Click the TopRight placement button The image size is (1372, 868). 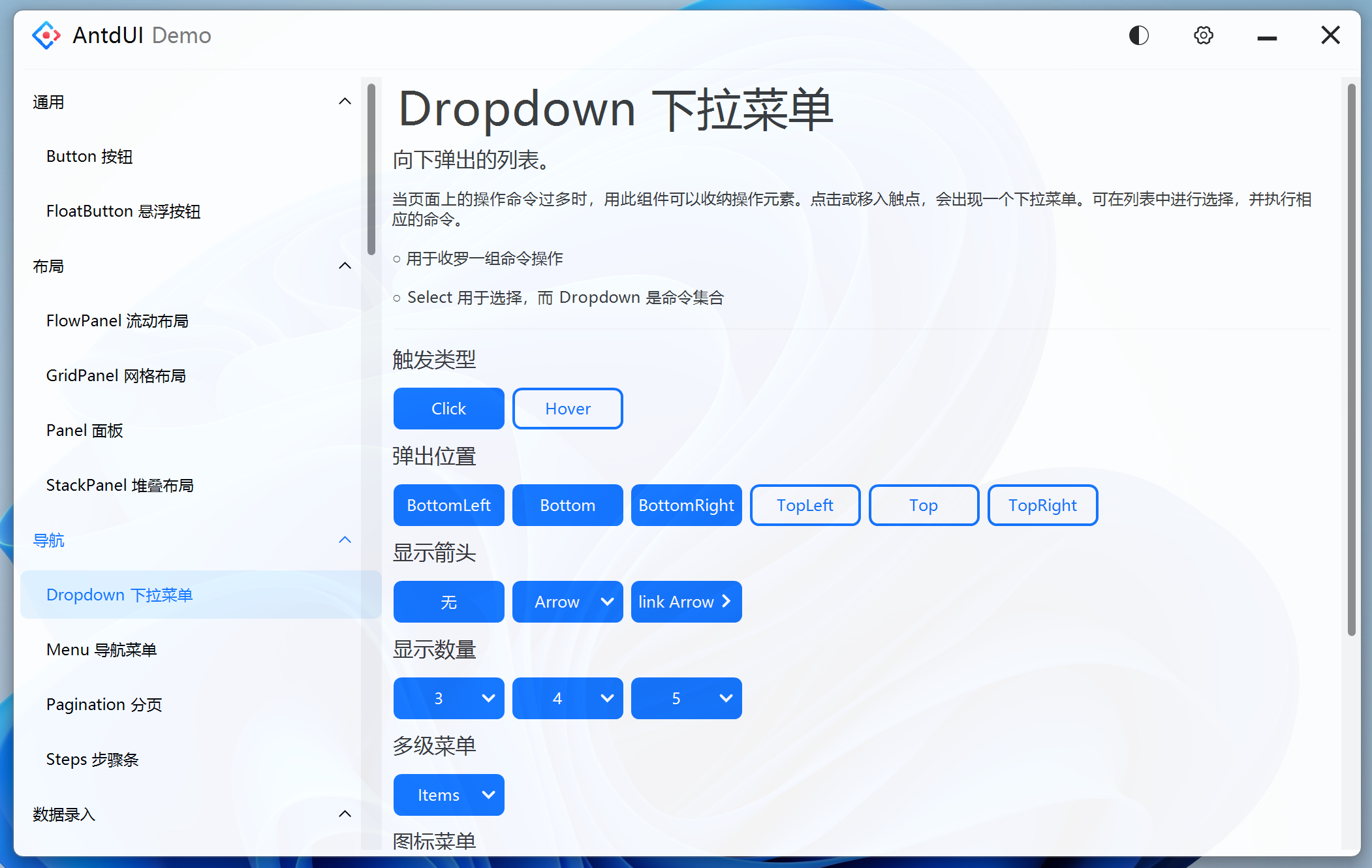click(x=1042, y=505)
